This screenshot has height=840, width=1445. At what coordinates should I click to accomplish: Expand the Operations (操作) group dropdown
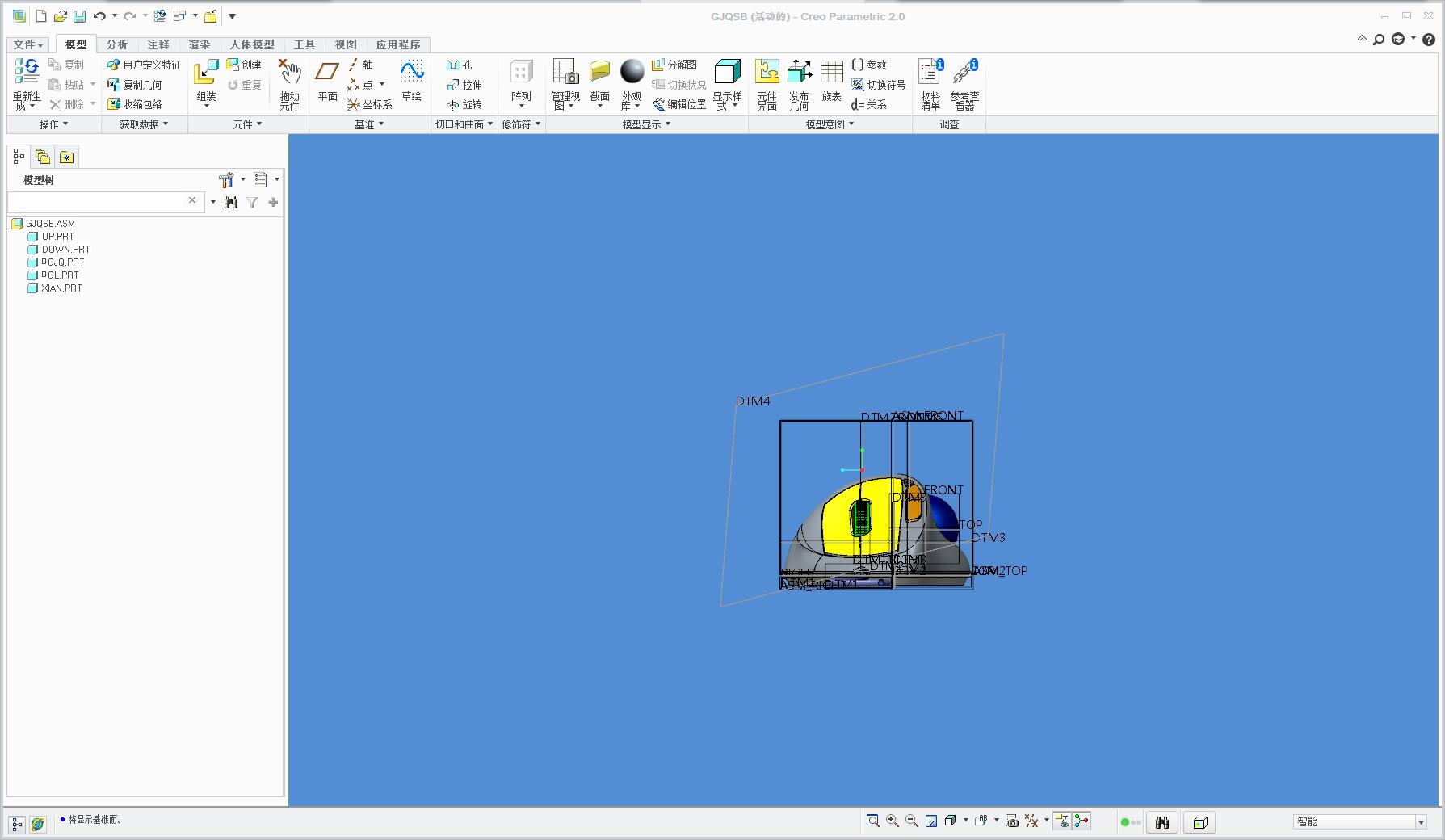click(x=54, y=124)
